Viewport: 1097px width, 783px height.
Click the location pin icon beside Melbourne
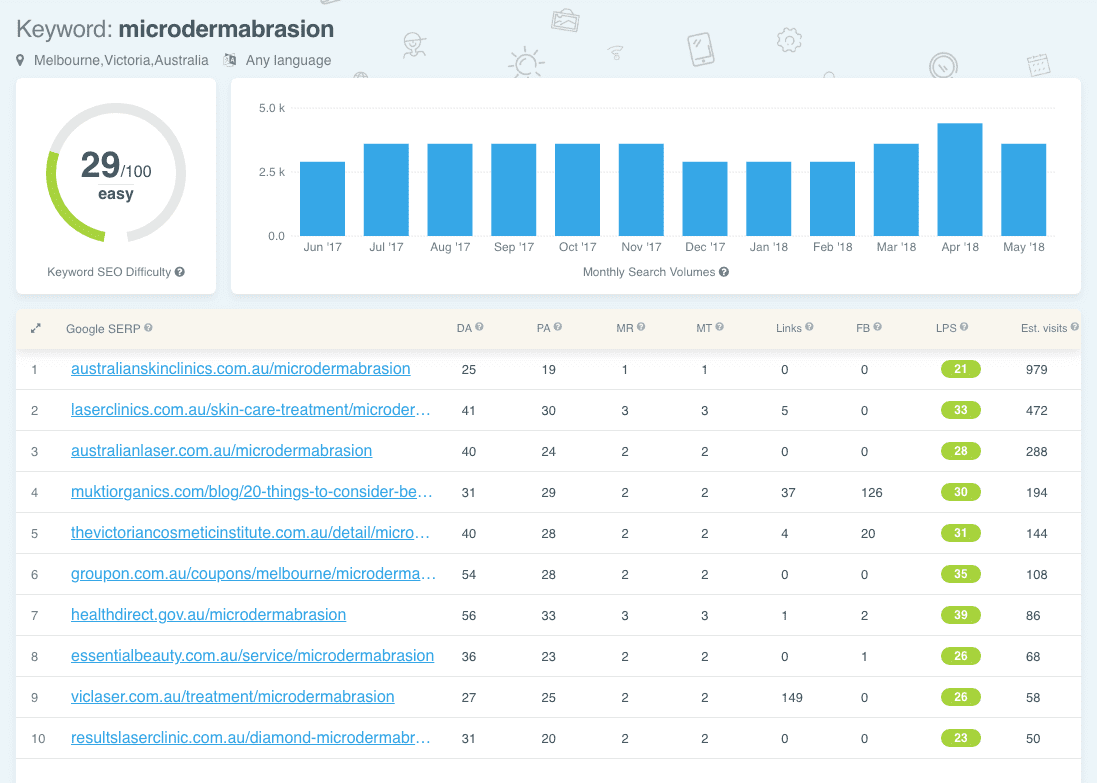20,60
